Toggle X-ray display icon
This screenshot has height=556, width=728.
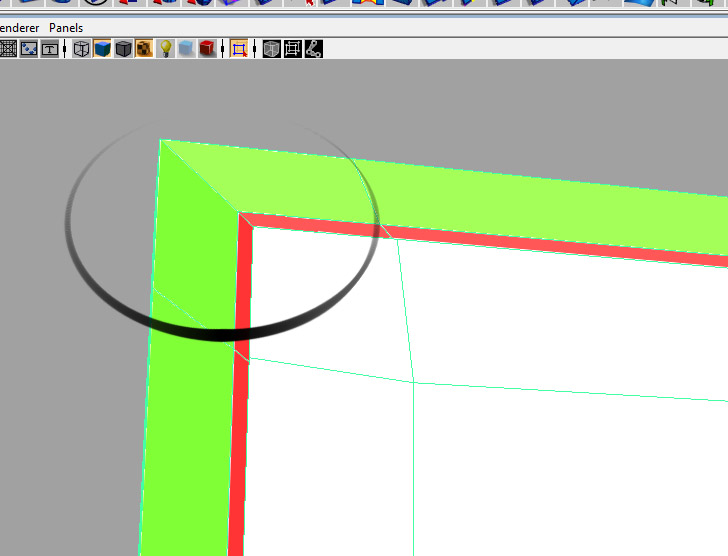tap(272, 49)
